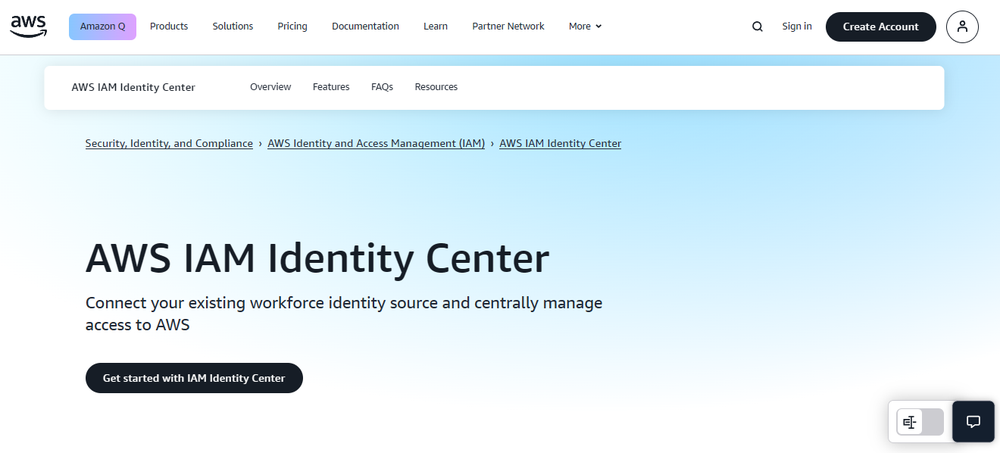Switch to the Features tab
Image resolution: width=1000 pixels, height=453 pixels.
coord(331,87)
